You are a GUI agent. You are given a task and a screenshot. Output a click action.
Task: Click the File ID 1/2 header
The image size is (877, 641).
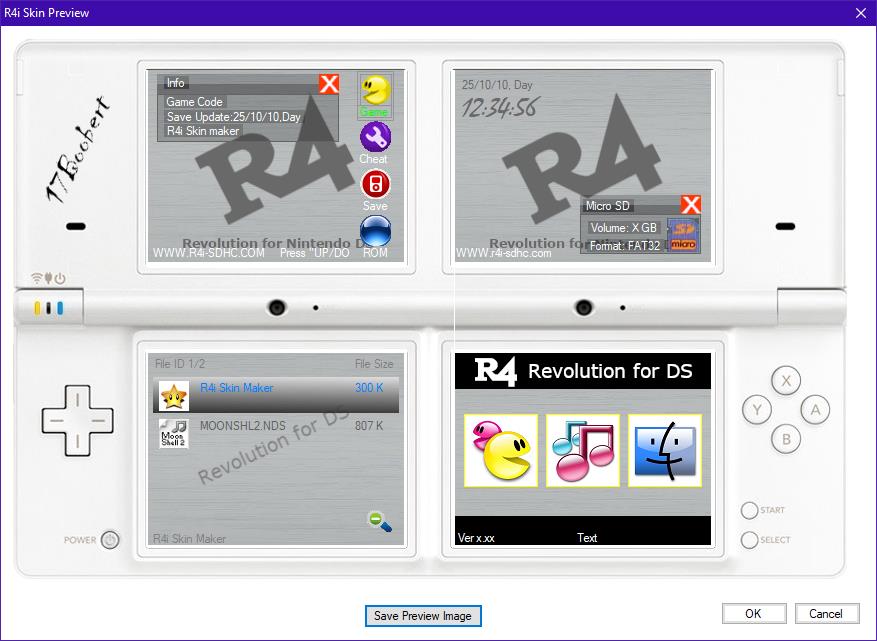180,364
